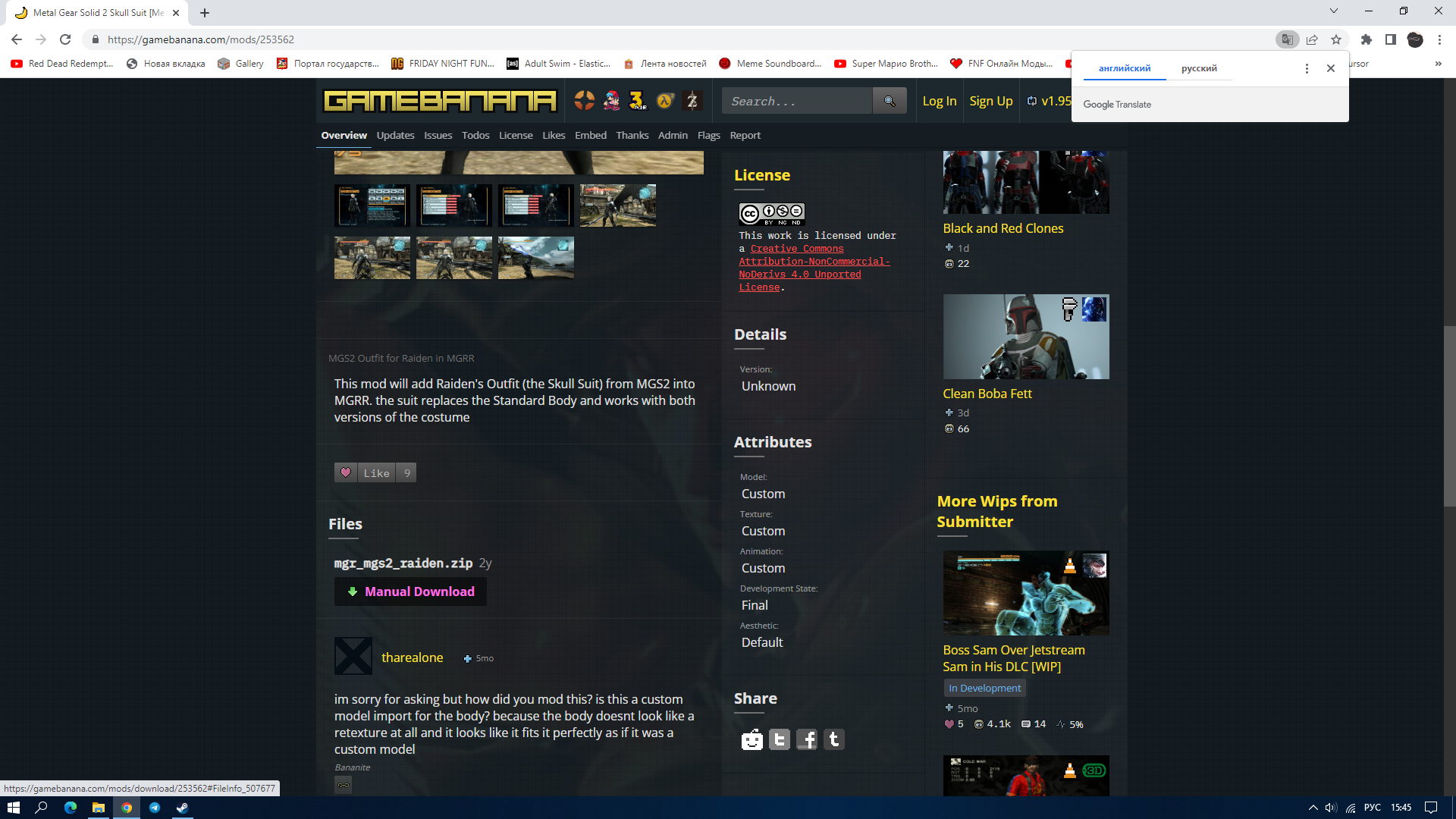Expand the hidden bookmarks overflow chevron
This screenshot has width=1456, height=819.
1439,64
